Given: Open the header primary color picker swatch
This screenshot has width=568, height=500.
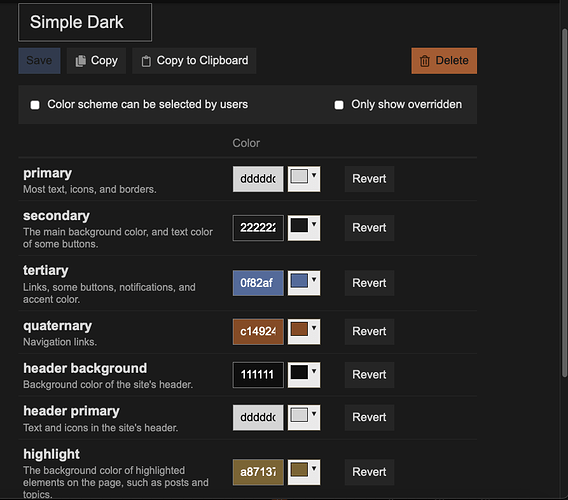Looking at the screenshot, I should 304,418.
